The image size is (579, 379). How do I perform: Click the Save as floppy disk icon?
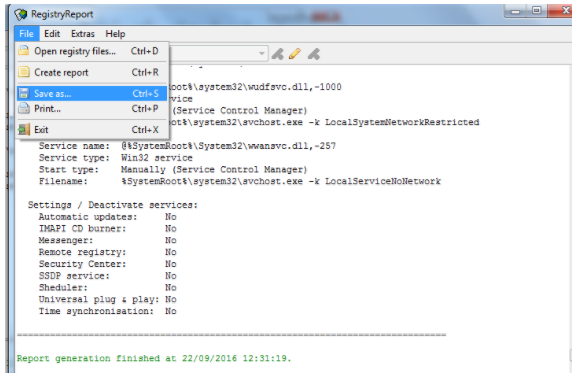pyautogui.click(x=24, y=93)
